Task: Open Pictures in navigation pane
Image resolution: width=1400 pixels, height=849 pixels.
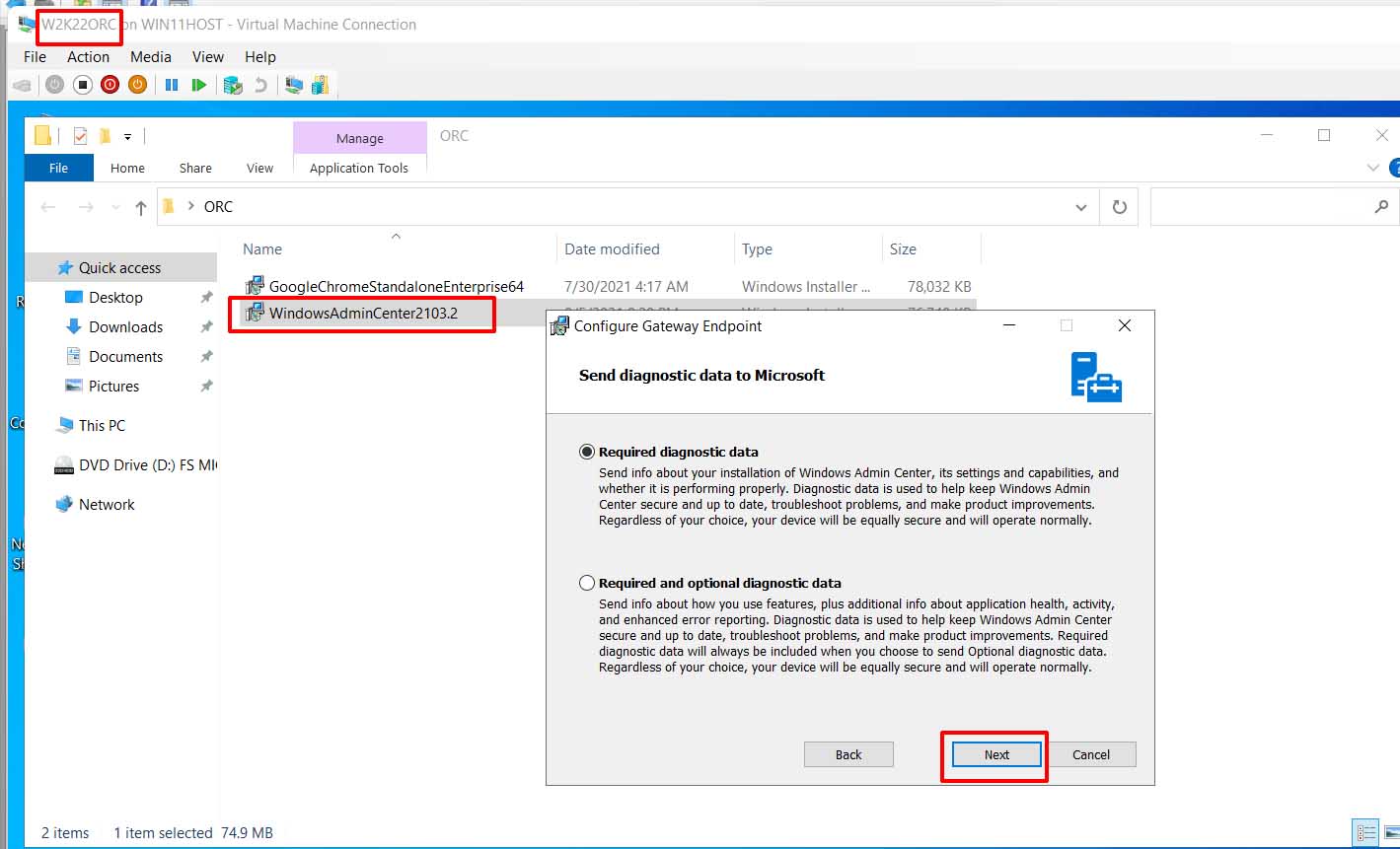Action: pyautogui.click(x=113, y=386)
